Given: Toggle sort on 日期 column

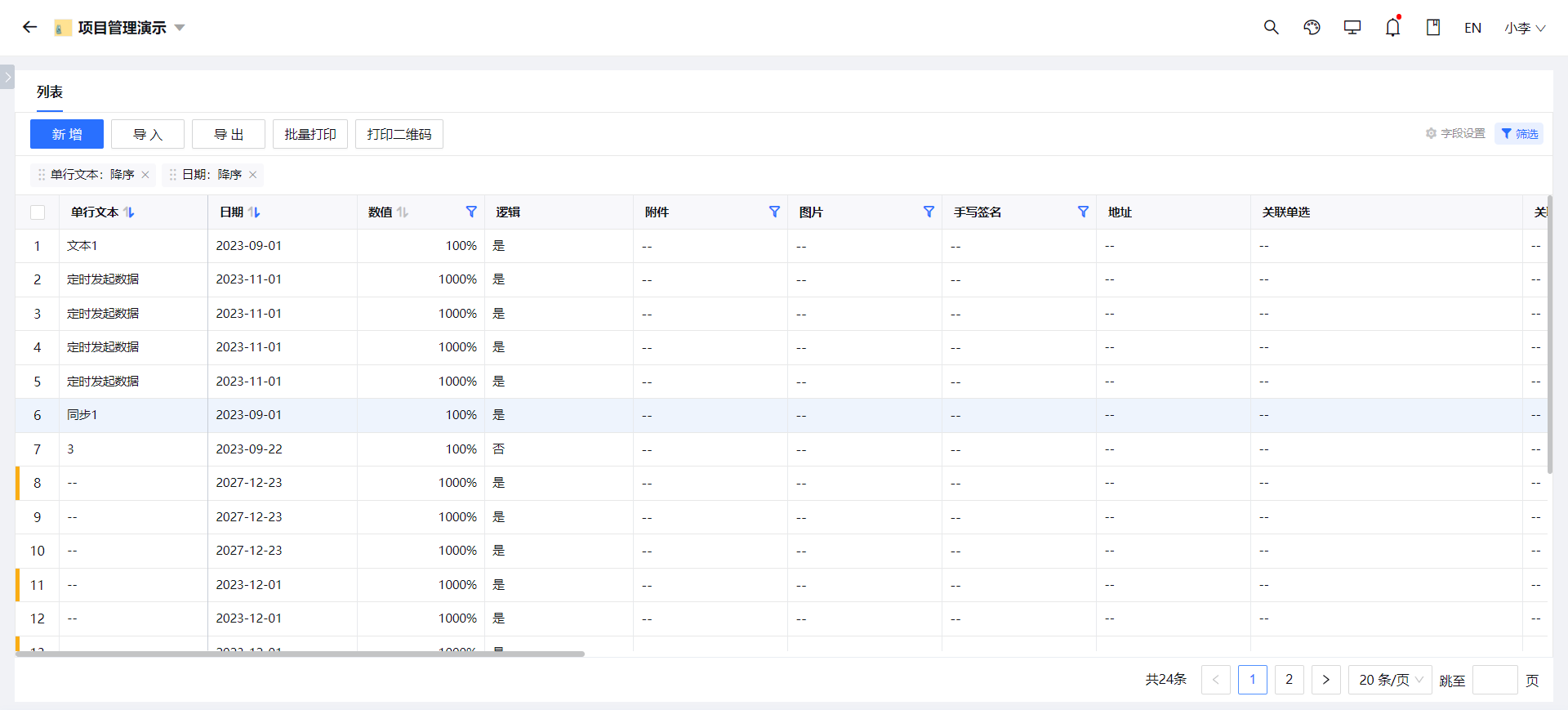Looking at the screenshot, I should click(x=255, y=212).
